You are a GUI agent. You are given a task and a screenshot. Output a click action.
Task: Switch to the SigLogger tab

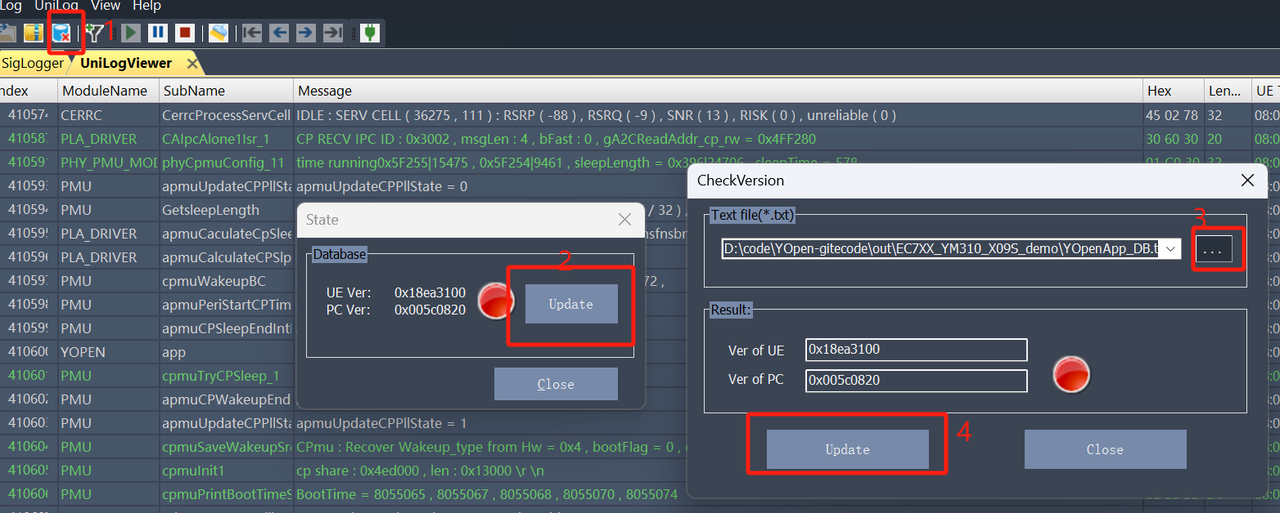[32, 63]
